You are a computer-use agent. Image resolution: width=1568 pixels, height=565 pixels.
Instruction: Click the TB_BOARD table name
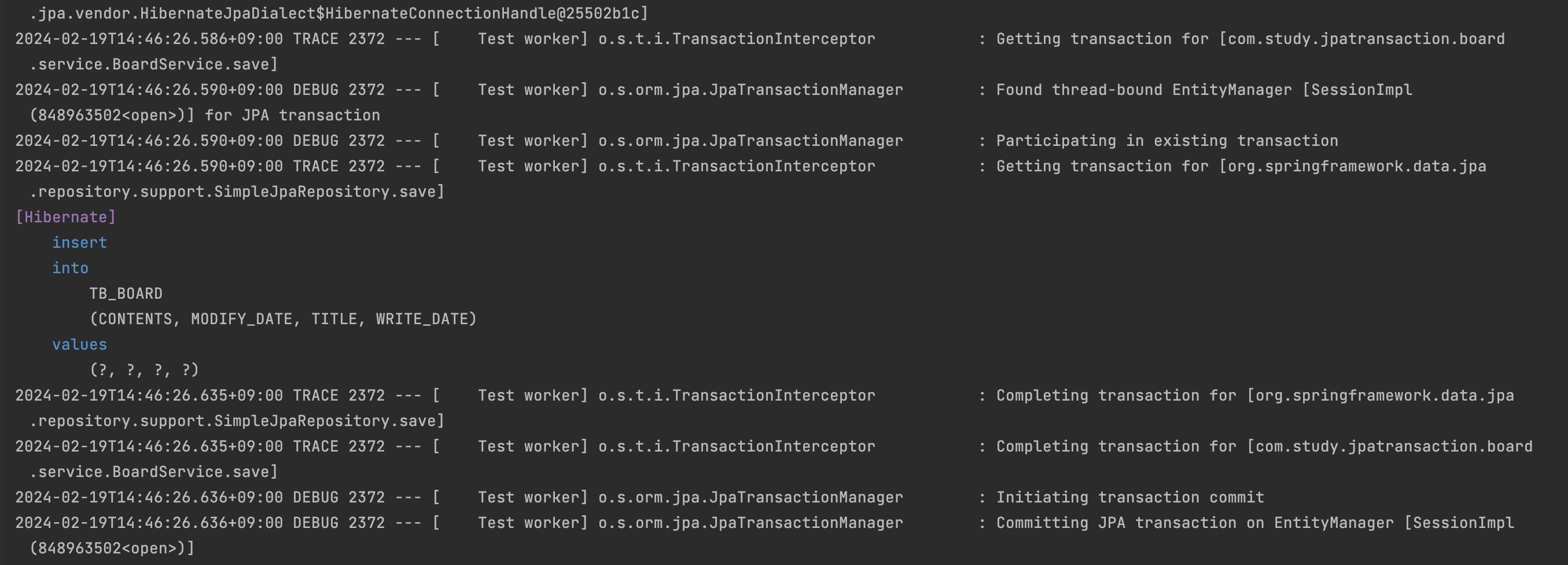(x=126, y=293)
